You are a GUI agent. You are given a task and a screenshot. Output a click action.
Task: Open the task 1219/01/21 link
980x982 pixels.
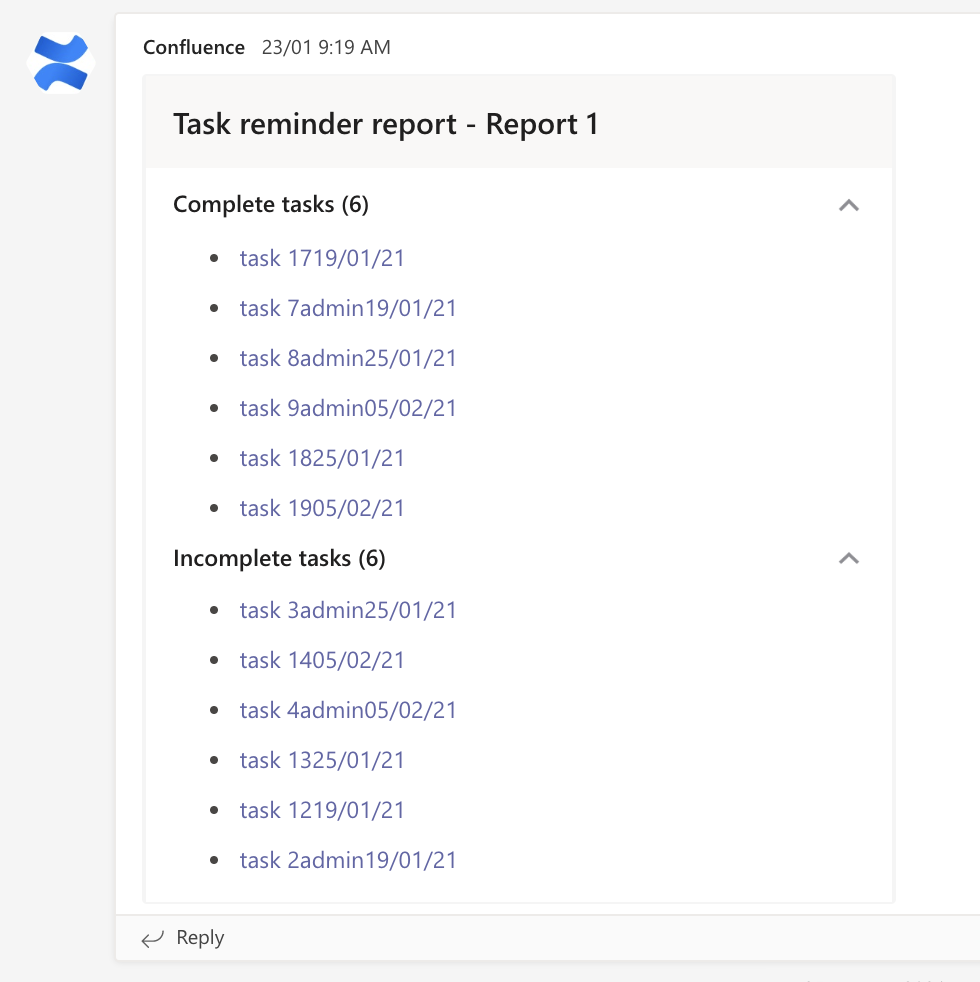tap(322, 810)
